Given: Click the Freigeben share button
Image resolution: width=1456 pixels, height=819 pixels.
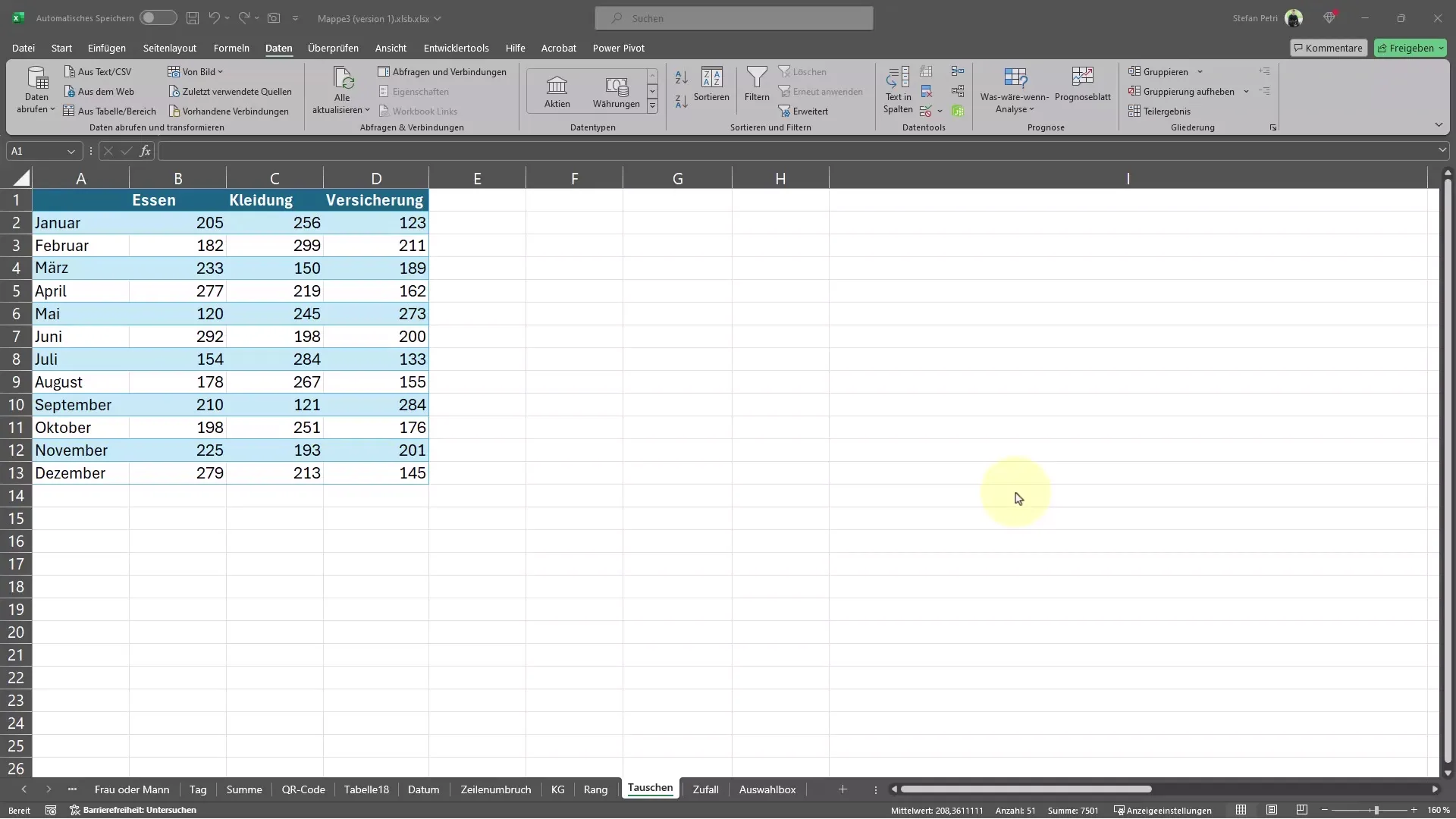Looking at the screenshot, I should [x=1410, y=48].
